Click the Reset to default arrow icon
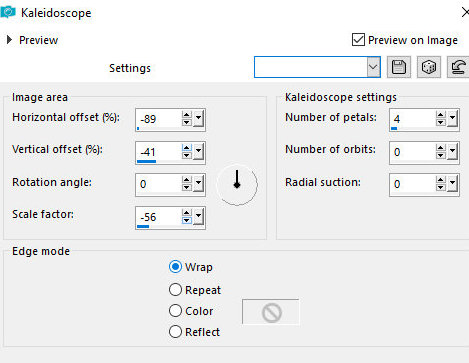This screenshot has width=469, height=363. pyautogui.click(x=458, y=67)
